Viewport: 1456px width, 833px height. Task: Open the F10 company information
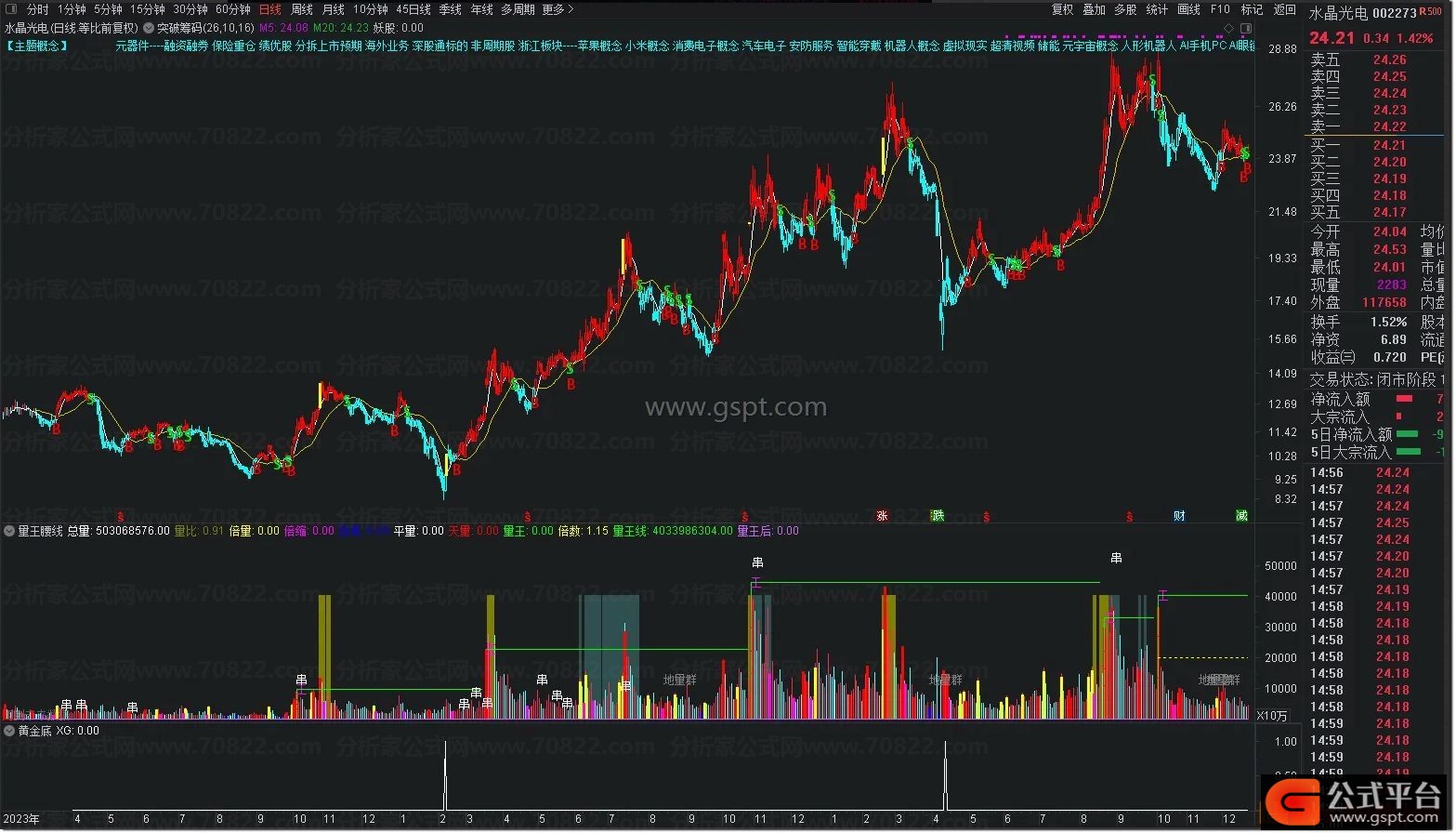point(1220,9)
